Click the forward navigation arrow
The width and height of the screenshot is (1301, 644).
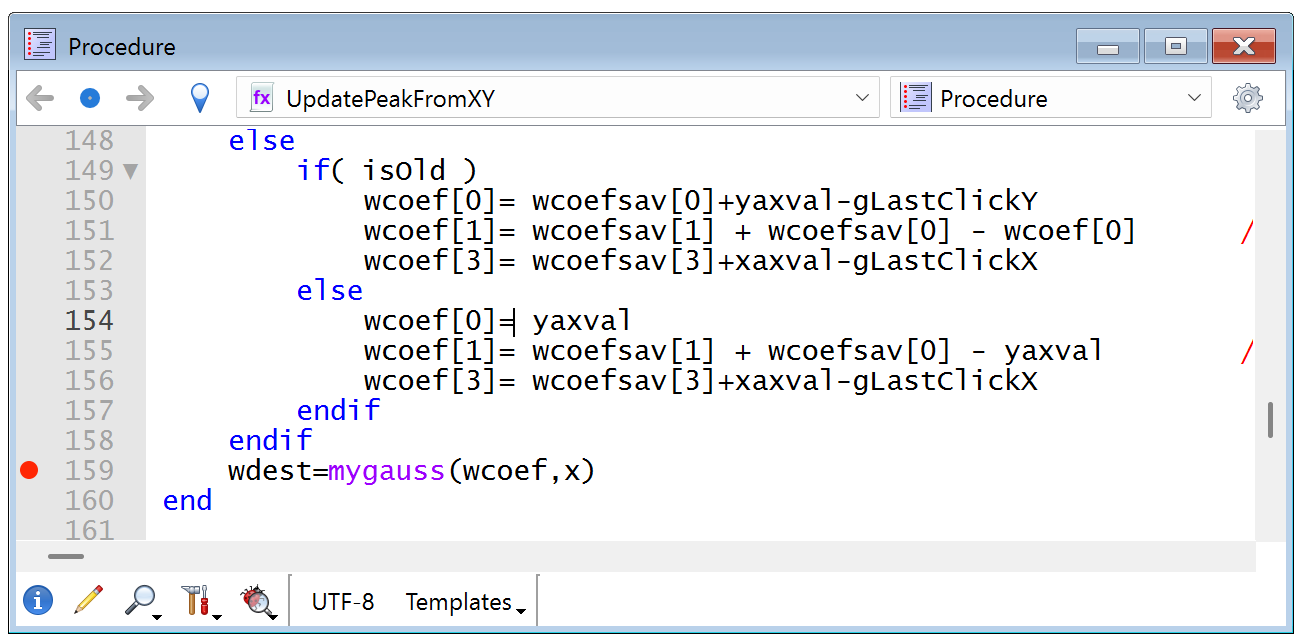click(x=140, y=97)
